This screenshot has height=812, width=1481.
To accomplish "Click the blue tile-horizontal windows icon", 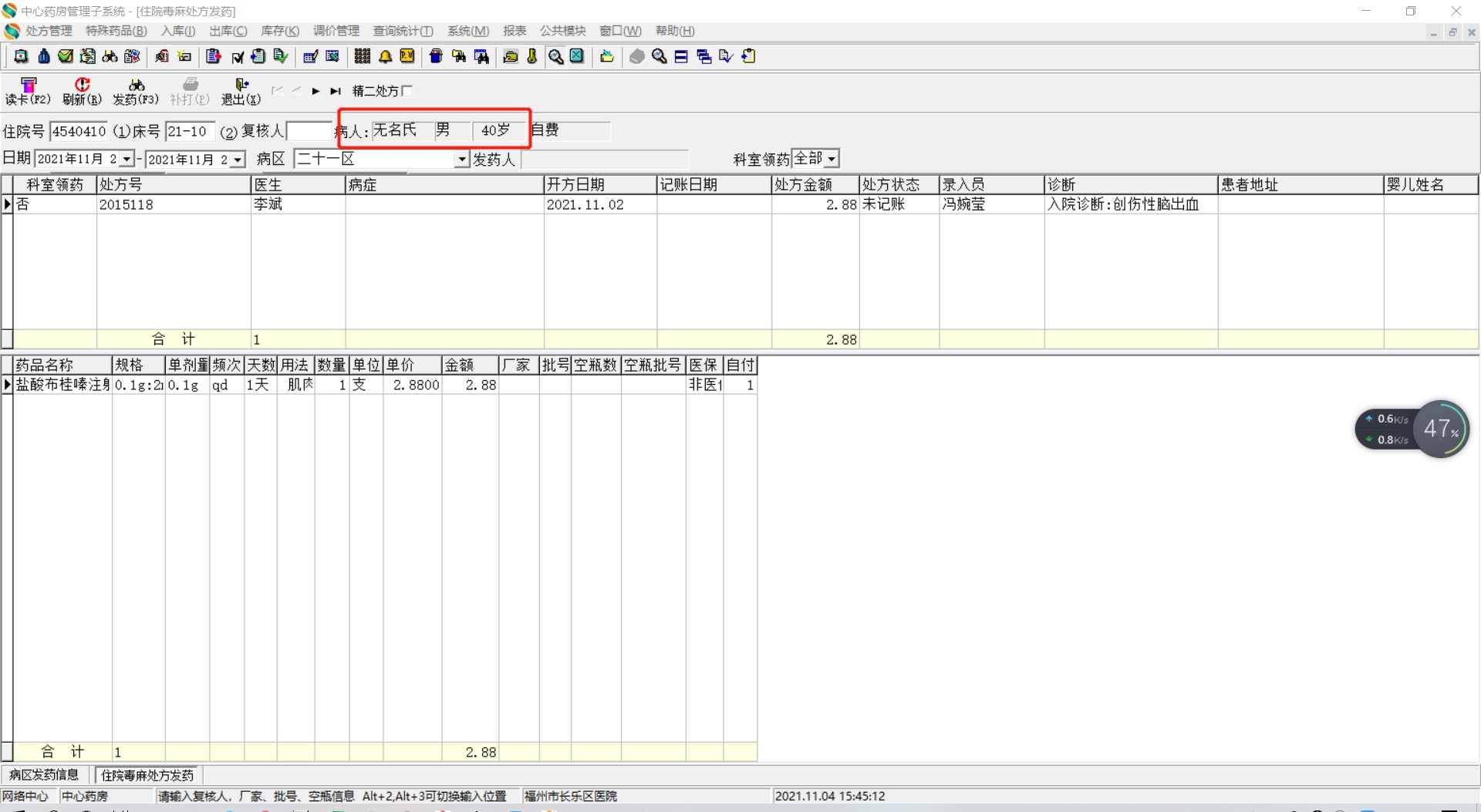I will pyautogui.click(x=681, y=56).
